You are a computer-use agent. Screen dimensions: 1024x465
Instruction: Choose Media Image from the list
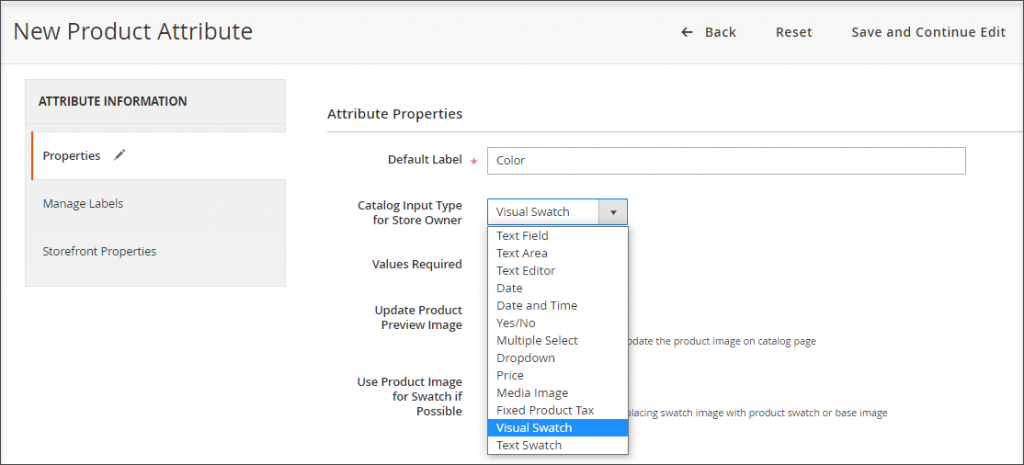(x=532, y=393)
